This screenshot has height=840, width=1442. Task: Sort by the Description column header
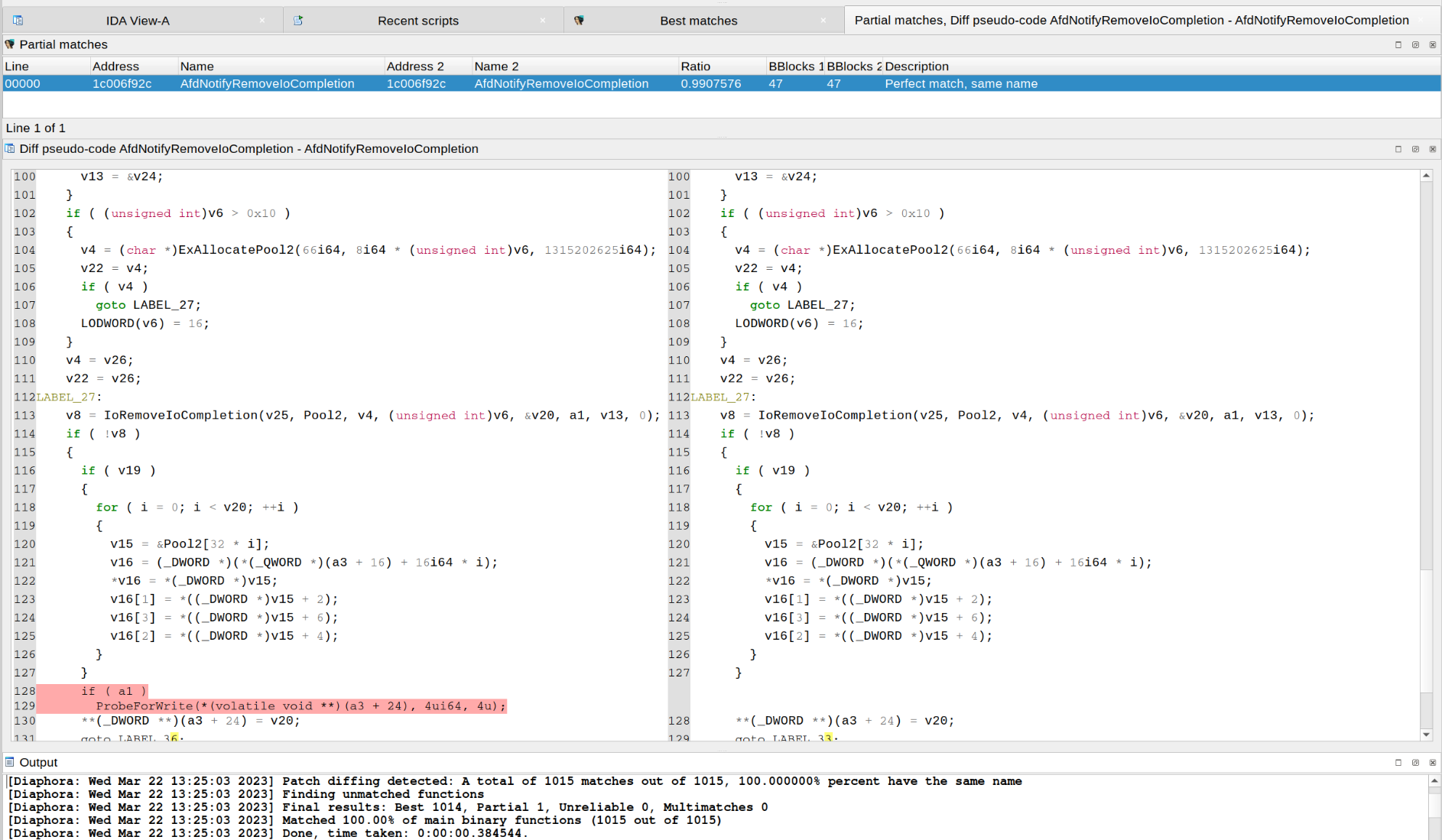click(1161, 66)
